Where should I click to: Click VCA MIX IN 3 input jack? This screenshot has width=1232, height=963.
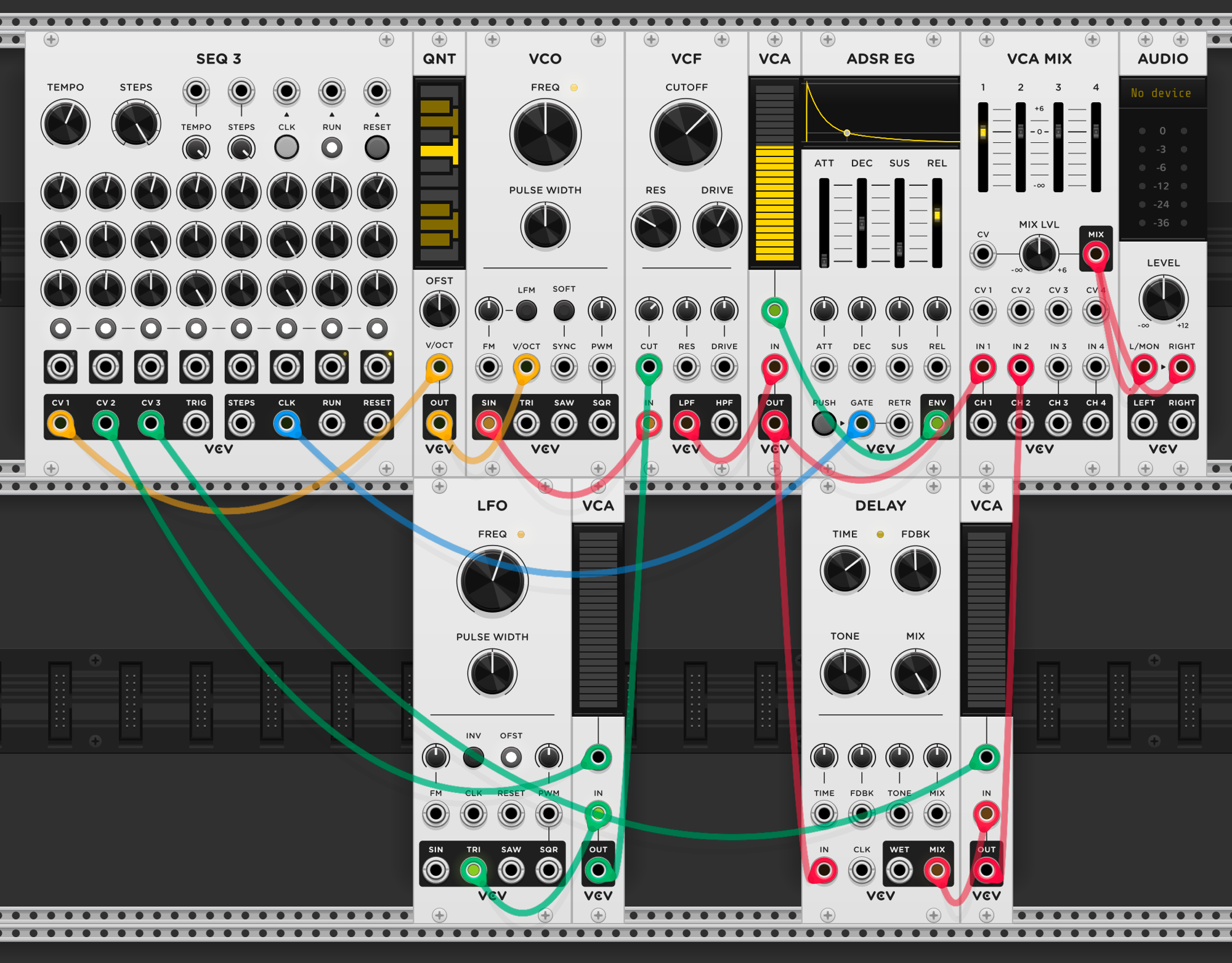pyautogui.click(x=1058, y=368)
